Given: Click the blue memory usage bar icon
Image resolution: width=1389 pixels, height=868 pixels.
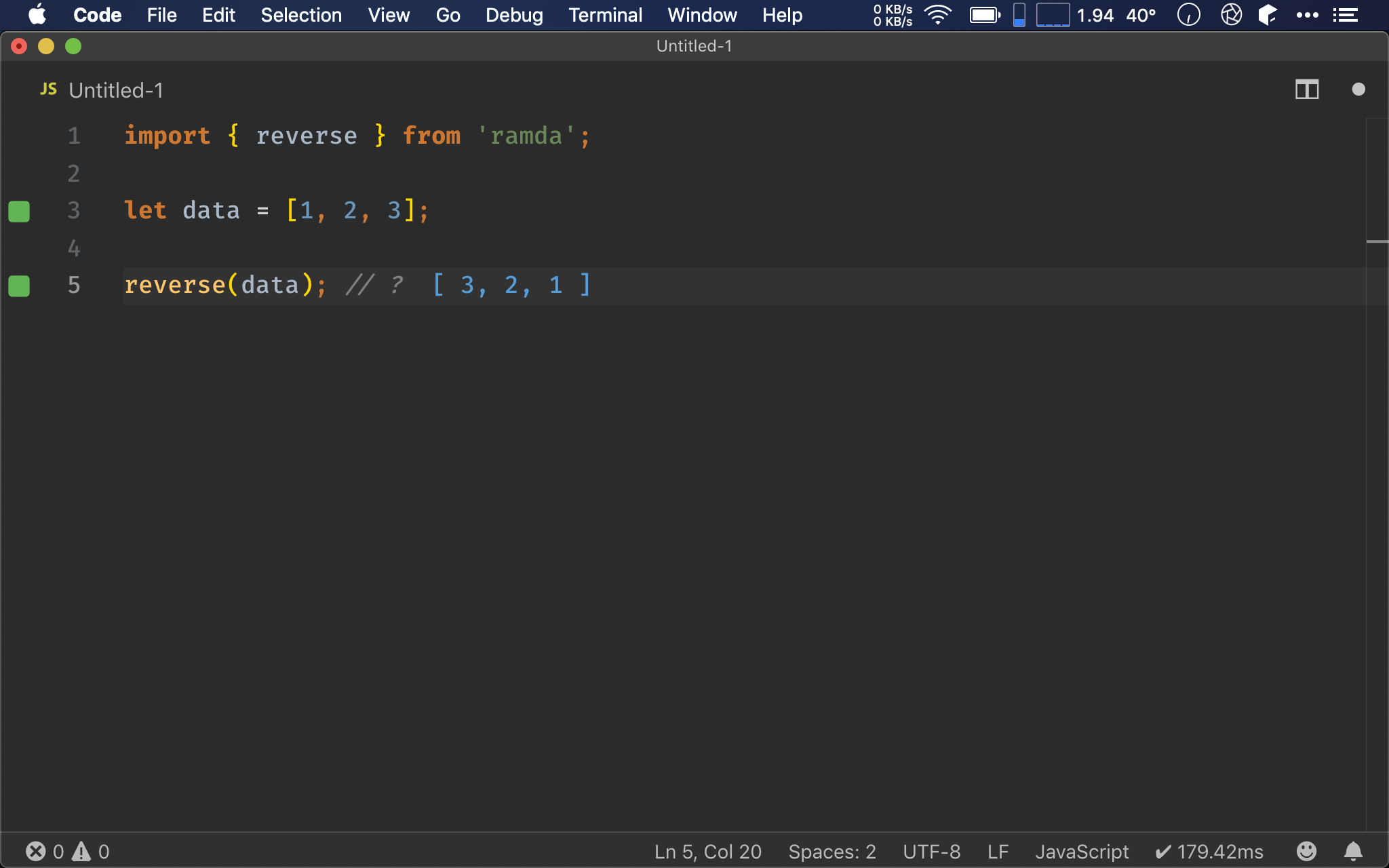Looking at the screenshot, I should coord(1019,15).
